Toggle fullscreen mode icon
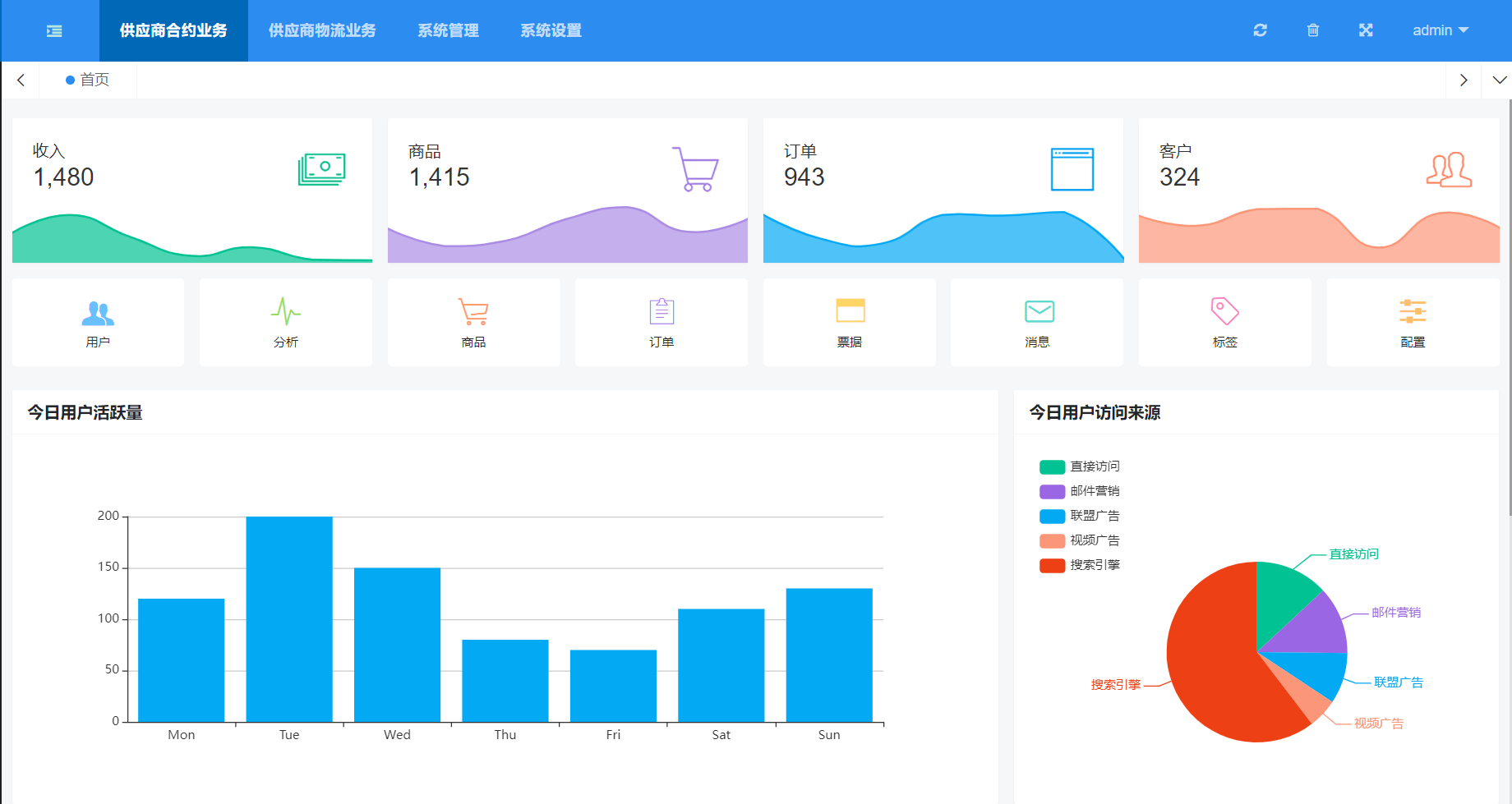Viewport: 1512px width, 804px height. [1366, 30]
